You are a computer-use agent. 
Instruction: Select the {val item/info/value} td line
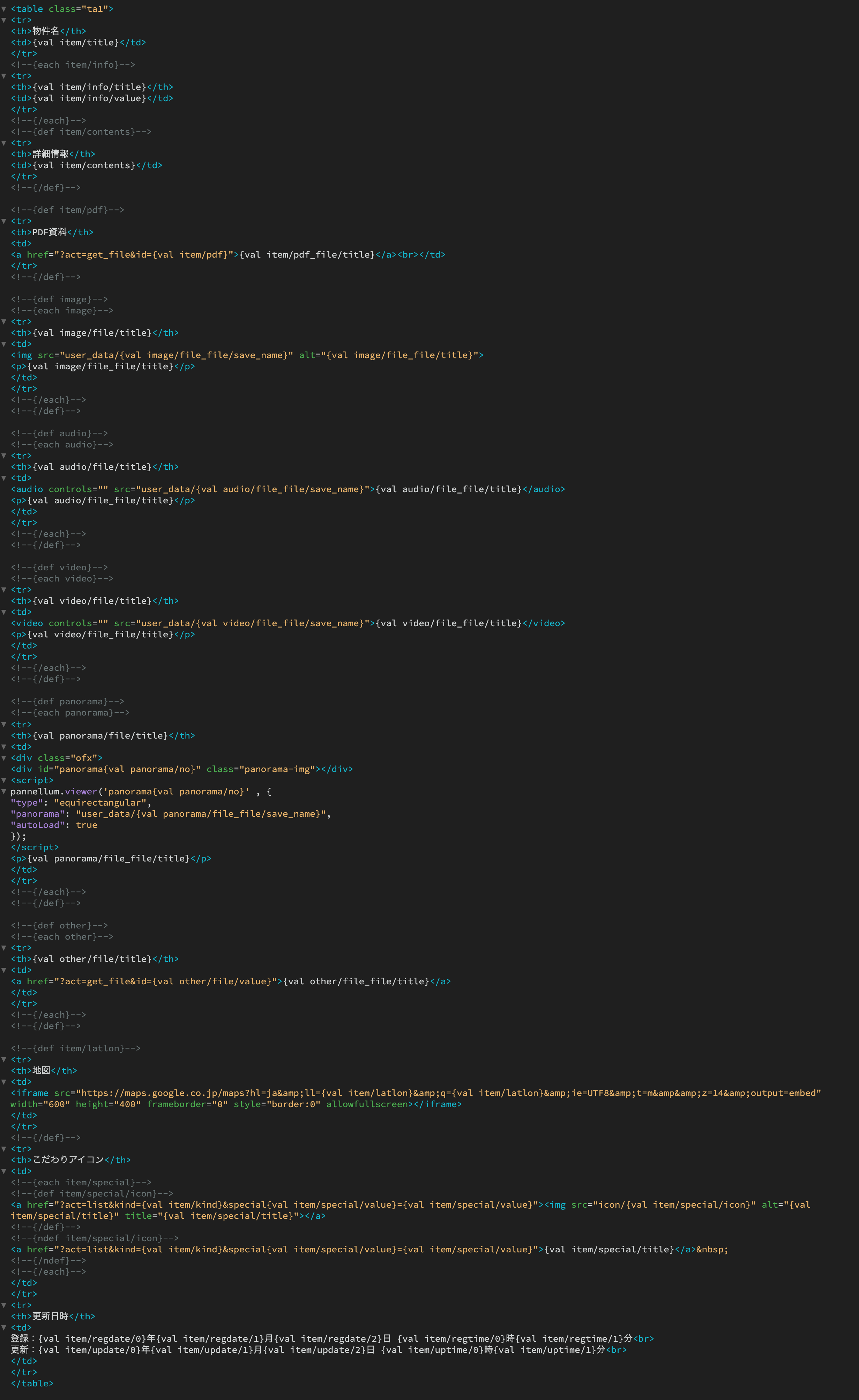[92, 98]
